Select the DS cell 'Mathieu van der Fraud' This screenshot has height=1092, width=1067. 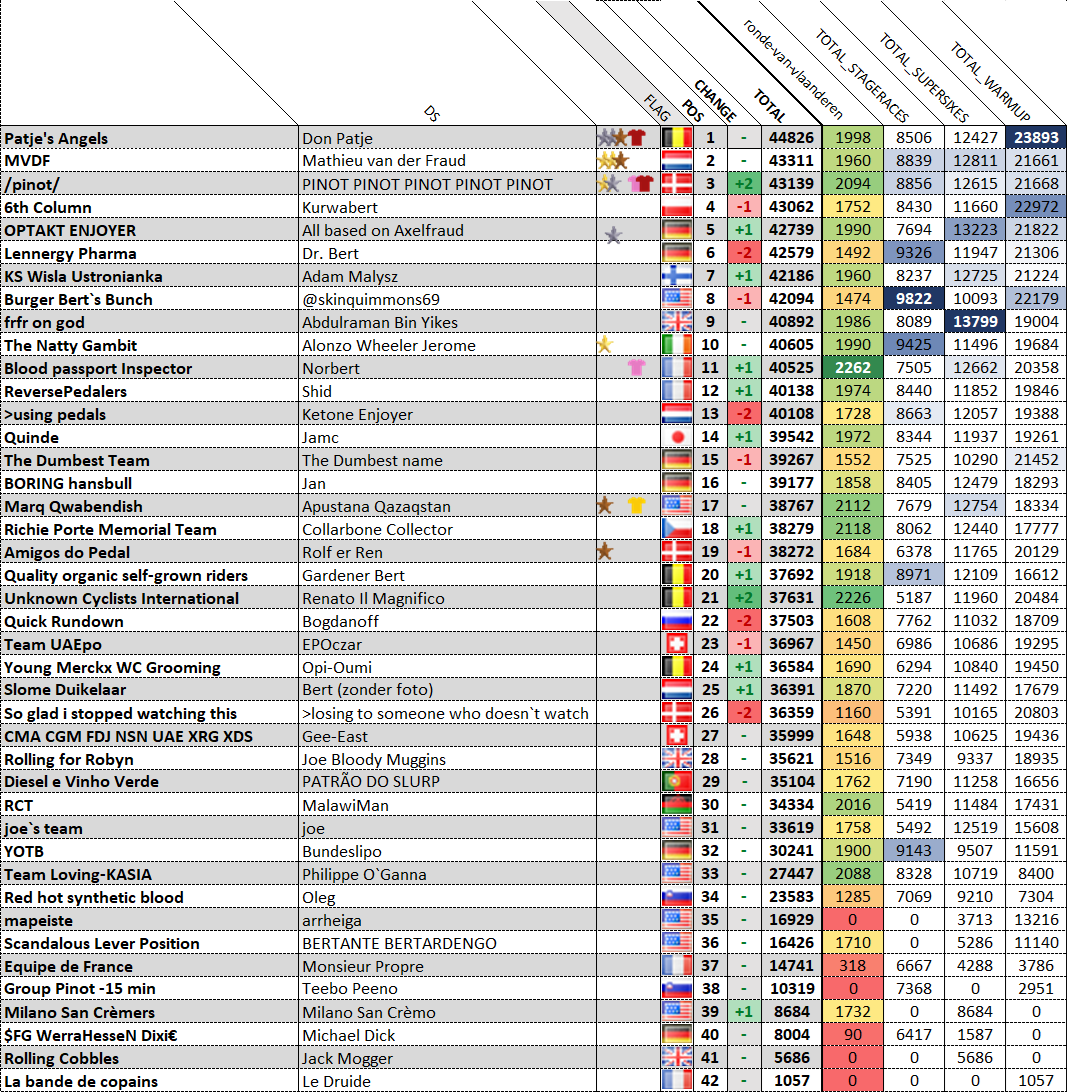coord(447,161)
